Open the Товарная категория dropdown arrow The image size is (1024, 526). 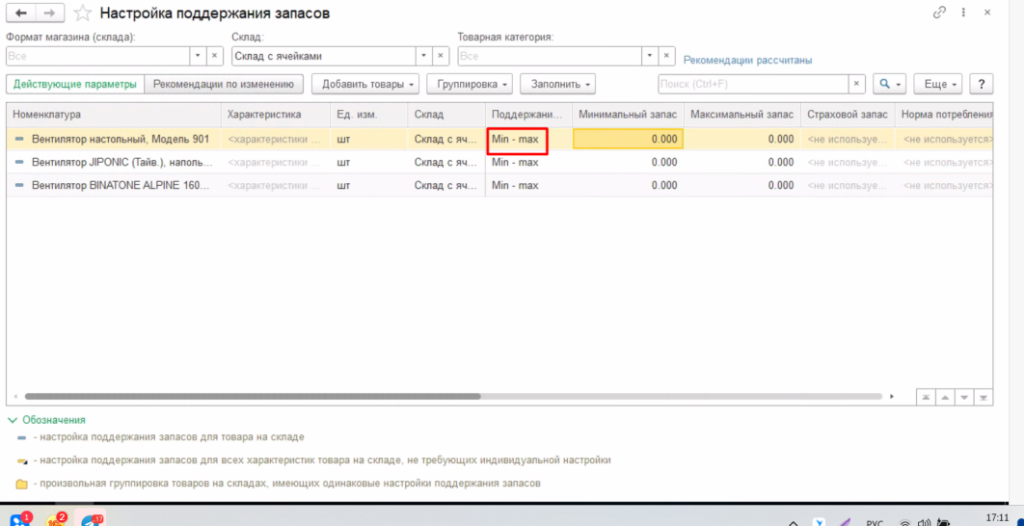click(649, 56)
